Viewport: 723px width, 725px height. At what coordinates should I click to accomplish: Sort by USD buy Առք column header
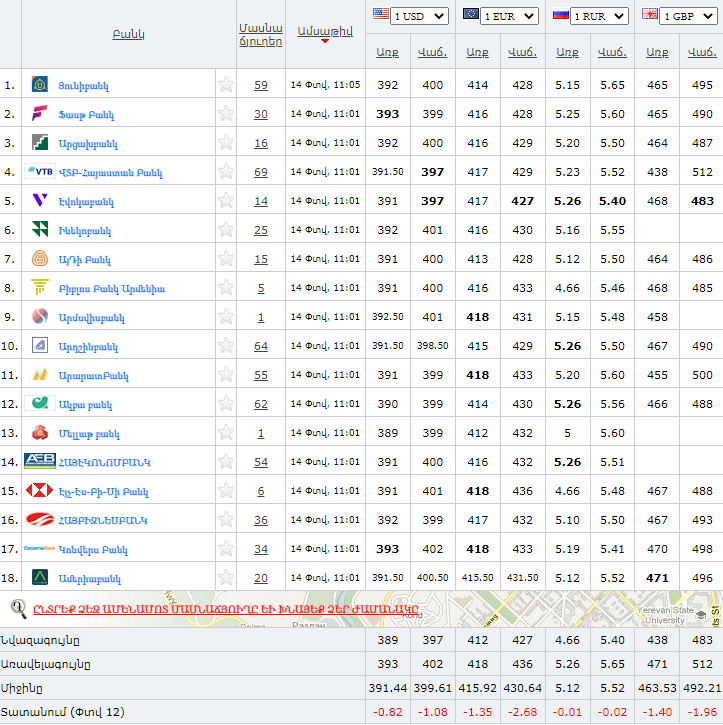pyautogui.click(x=387, y=52)
